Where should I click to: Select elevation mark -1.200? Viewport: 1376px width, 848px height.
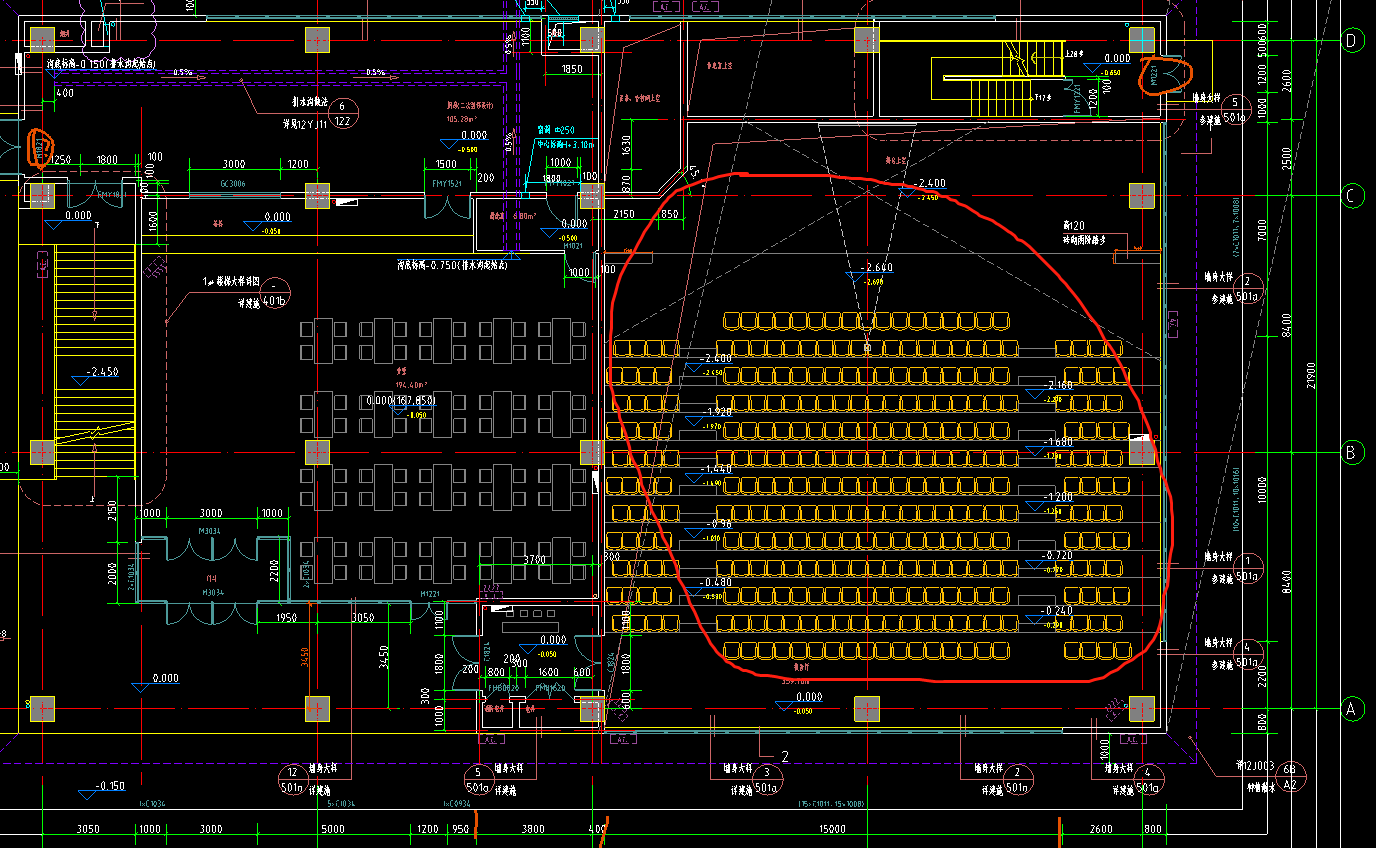point(1058,497)
